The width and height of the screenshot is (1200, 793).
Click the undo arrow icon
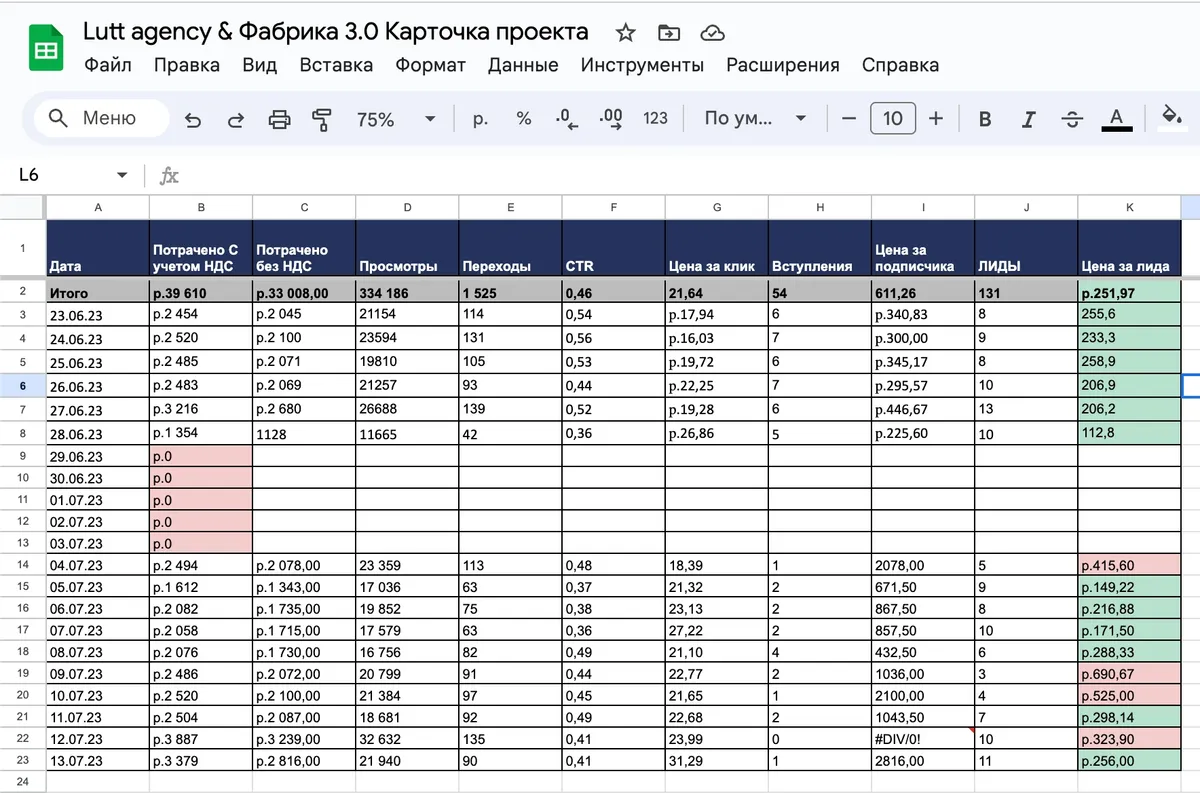pos(193,119)
